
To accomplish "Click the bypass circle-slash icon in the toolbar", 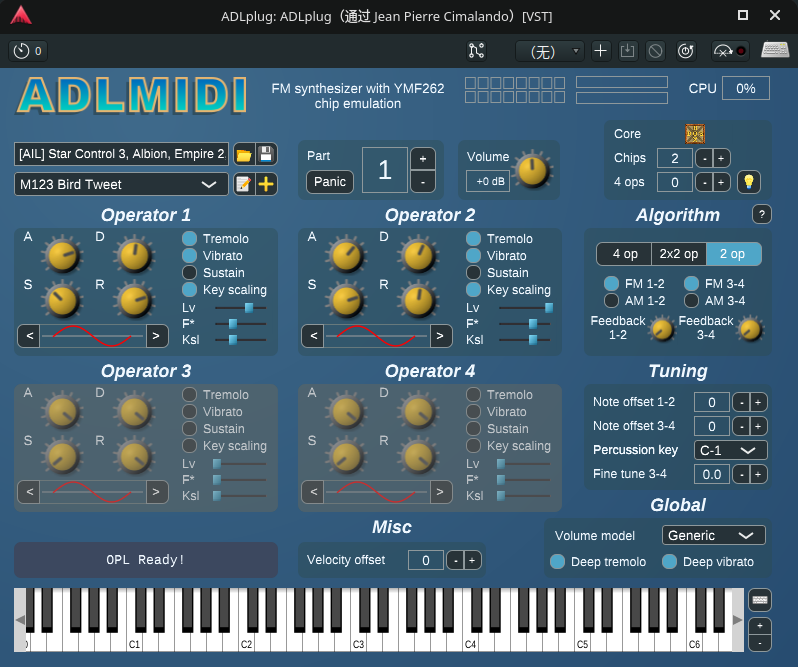I will tap(655, 51).
